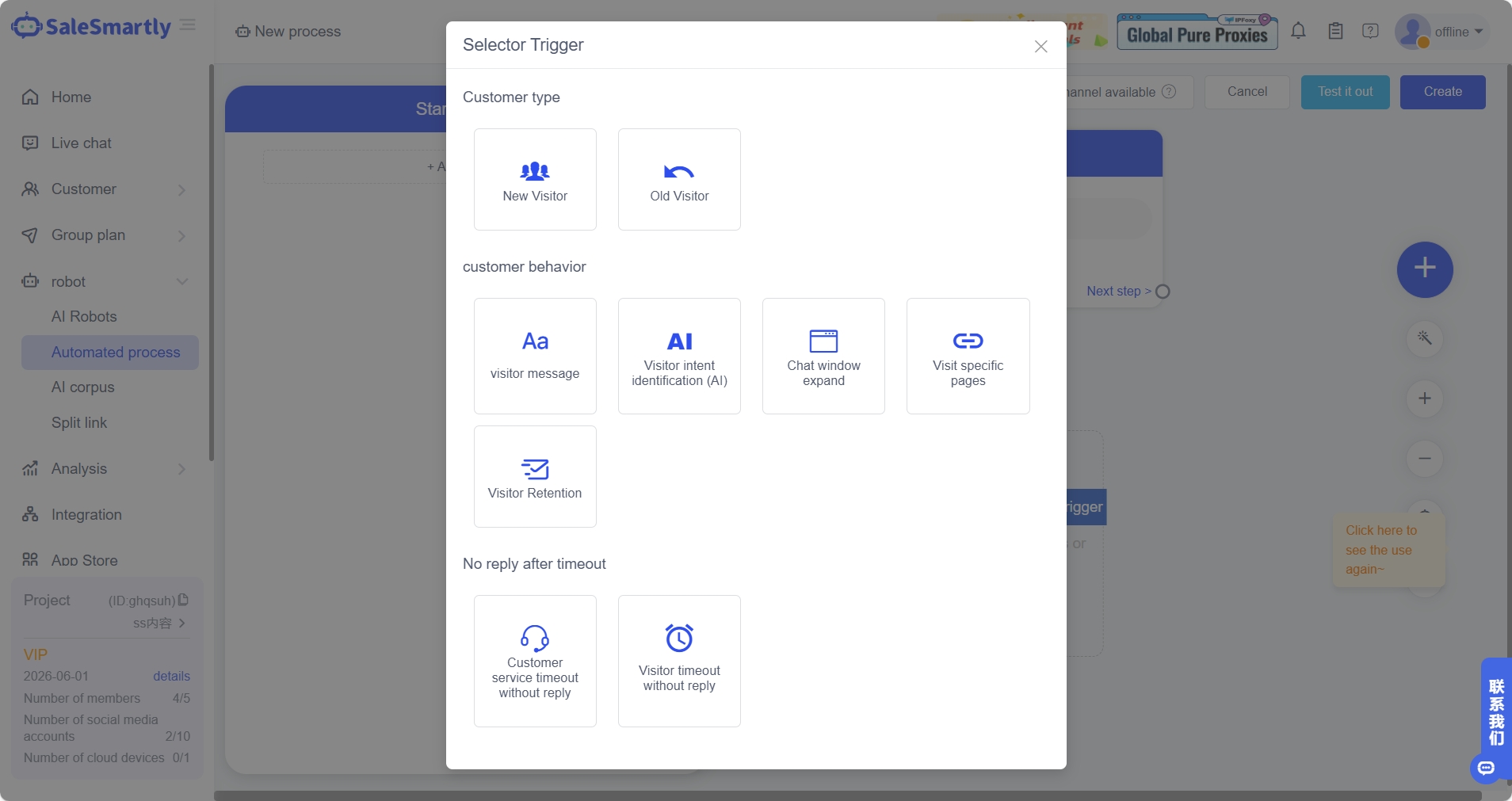
Task: Open the notifications bell
Action: click(x=1298, y=32)
